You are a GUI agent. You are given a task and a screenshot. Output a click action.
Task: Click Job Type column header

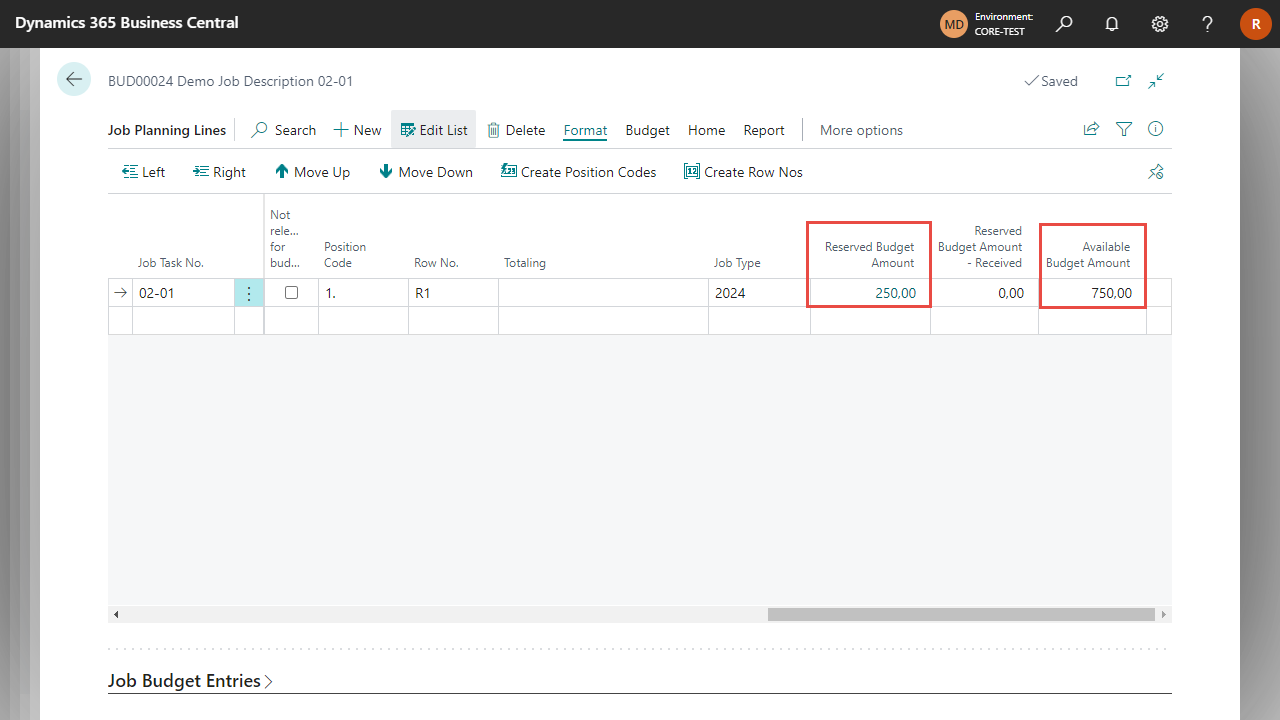click(x=737, y=263)
